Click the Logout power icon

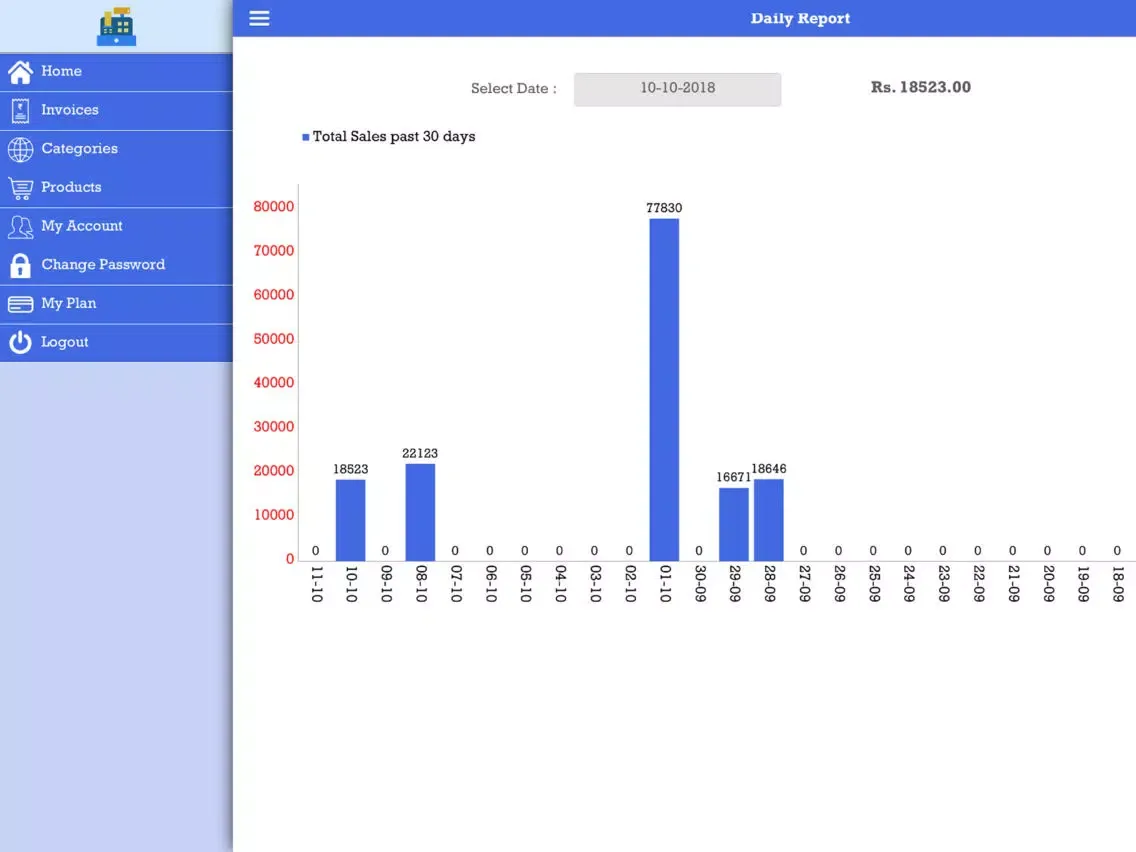pos(20,343)
